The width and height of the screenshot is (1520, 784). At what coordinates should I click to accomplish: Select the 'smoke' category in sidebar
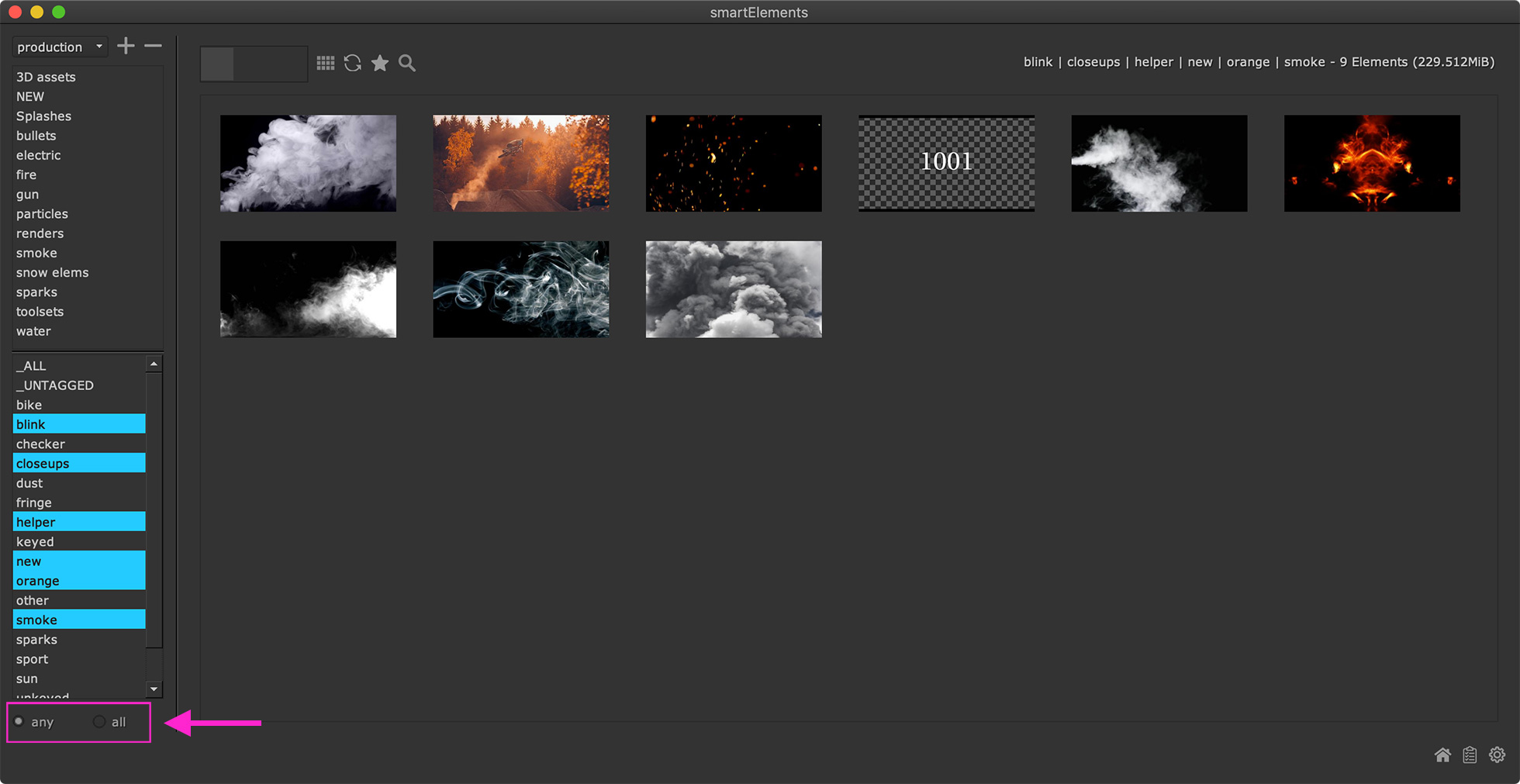tap(36, 253)
